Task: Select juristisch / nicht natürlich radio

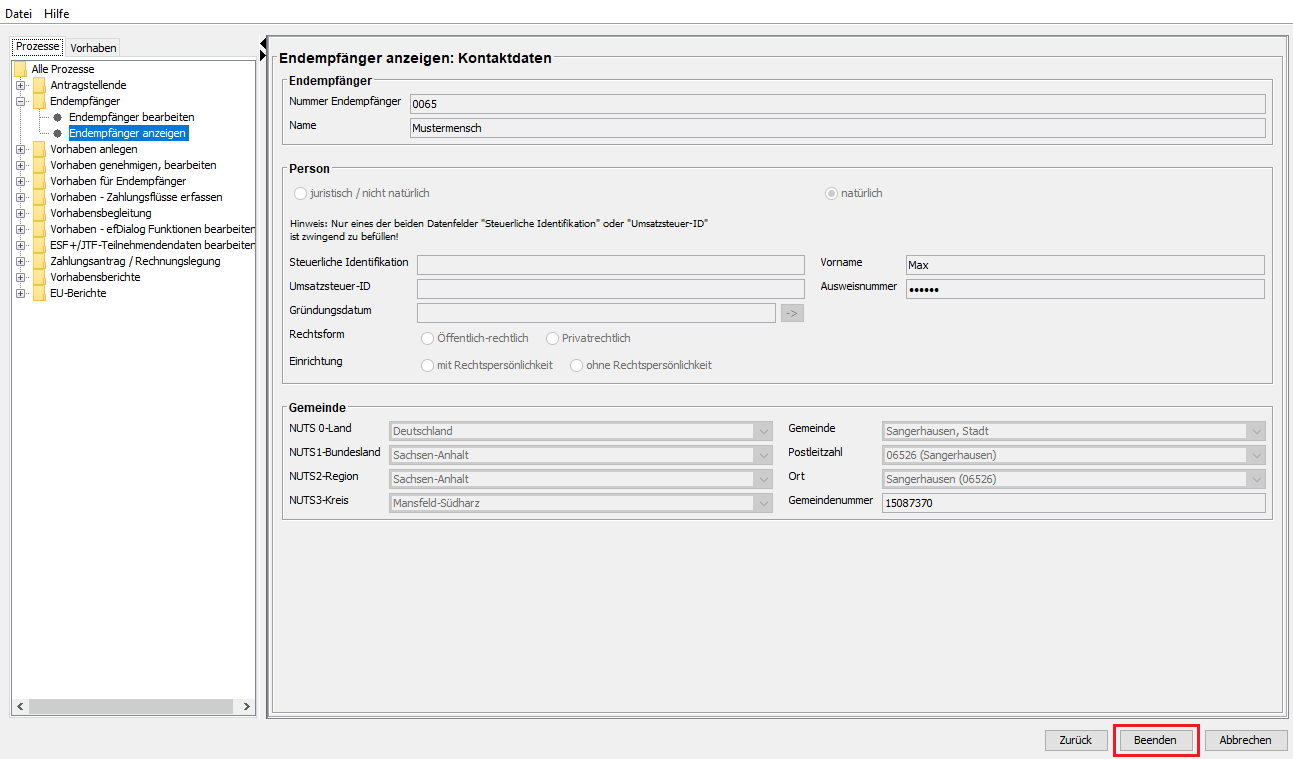Action: click(300, 193)
